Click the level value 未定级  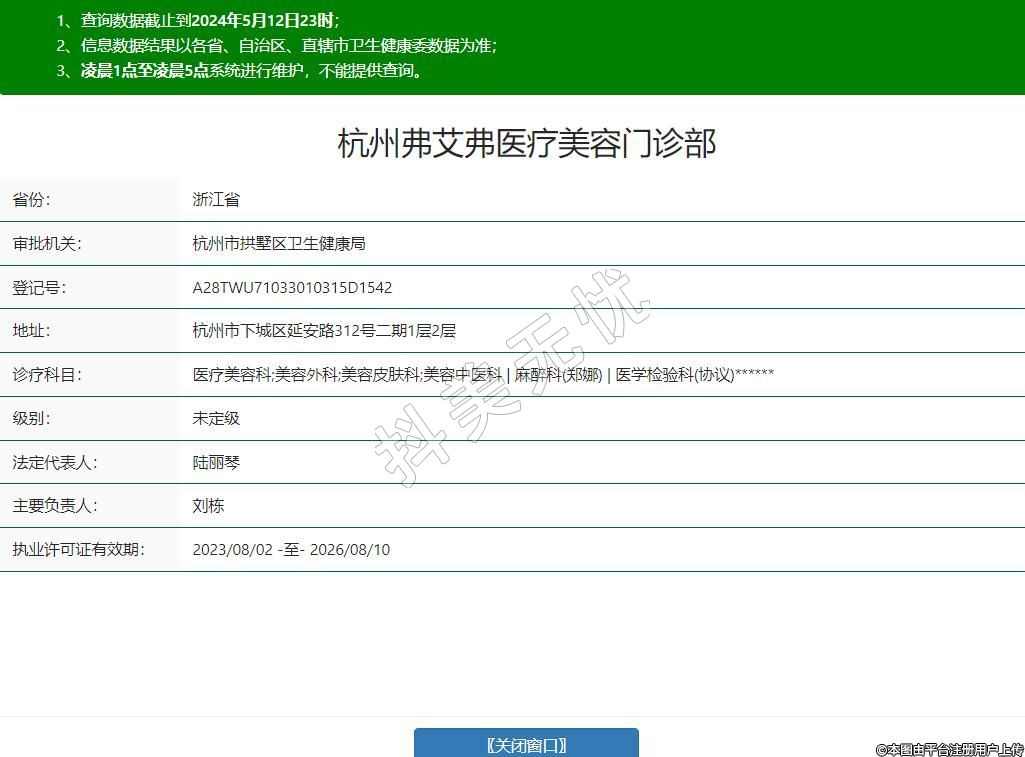click(216, 419)
